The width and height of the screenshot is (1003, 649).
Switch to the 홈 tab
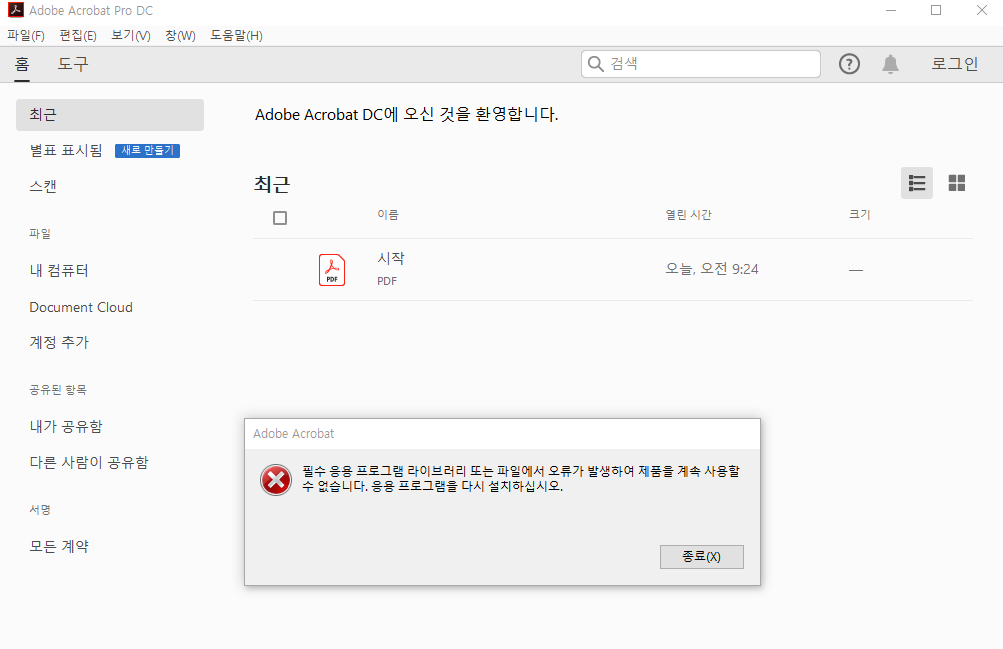[x=22, y=64]
